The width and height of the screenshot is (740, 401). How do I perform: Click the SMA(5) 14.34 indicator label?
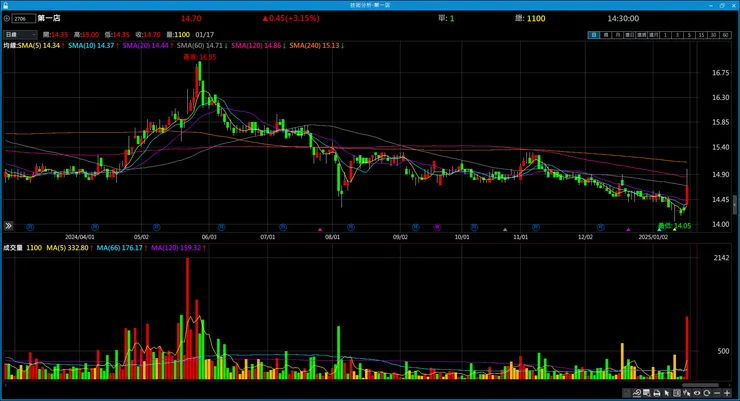click(41, 45)
